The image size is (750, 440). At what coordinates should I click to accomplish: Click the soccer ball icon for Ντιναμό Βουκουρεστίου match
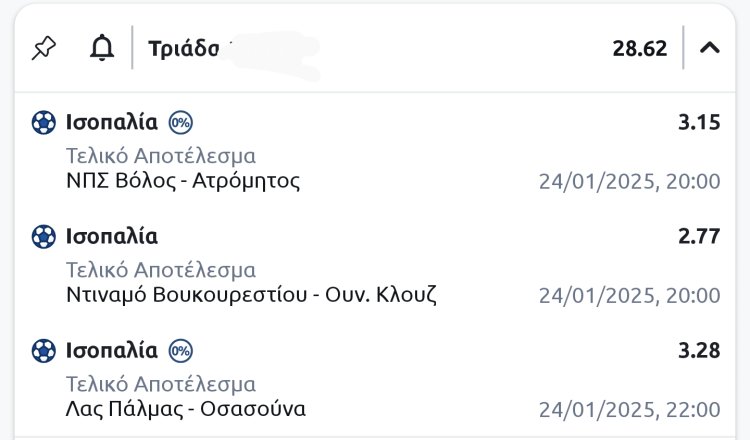43,237
